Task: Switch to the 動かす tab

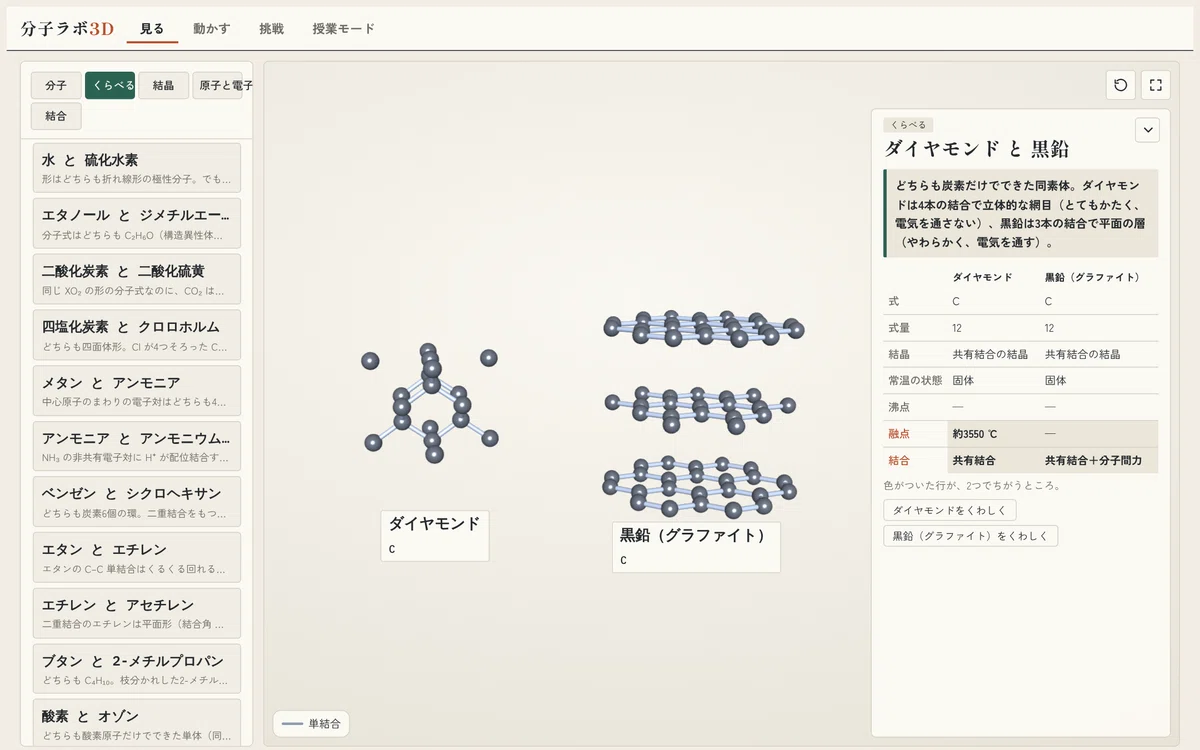Action: pyautogui.click(x=212, y=29)
